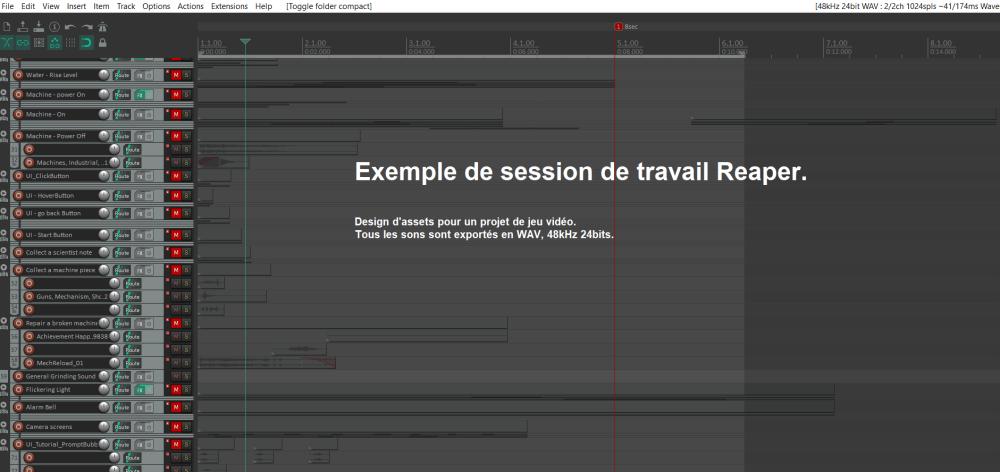Arm record on Water - Rise Level track
Viewport: 1000px width, 472px height.
[18, 75]
